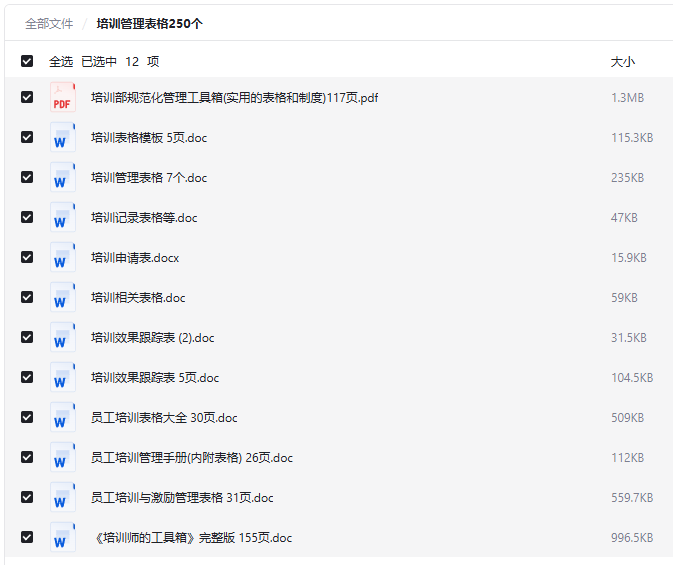Click the Word icon for 员工培训与激励管理表格 31页.doc
Image resolution: width=673 pixels, height=565 pixels.
coord(63,497)
